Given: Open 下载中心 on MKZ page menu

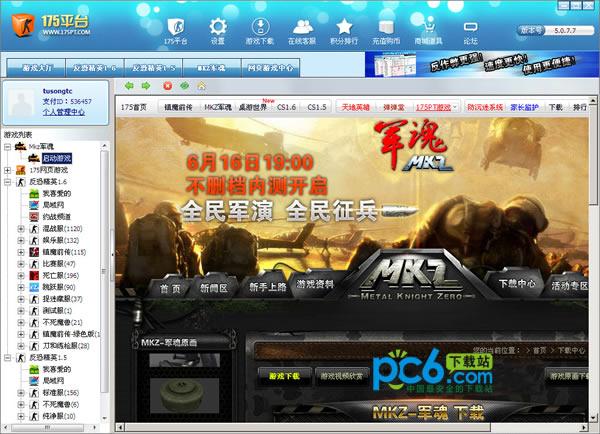Looking at the screenshot, I should point(517,284).
